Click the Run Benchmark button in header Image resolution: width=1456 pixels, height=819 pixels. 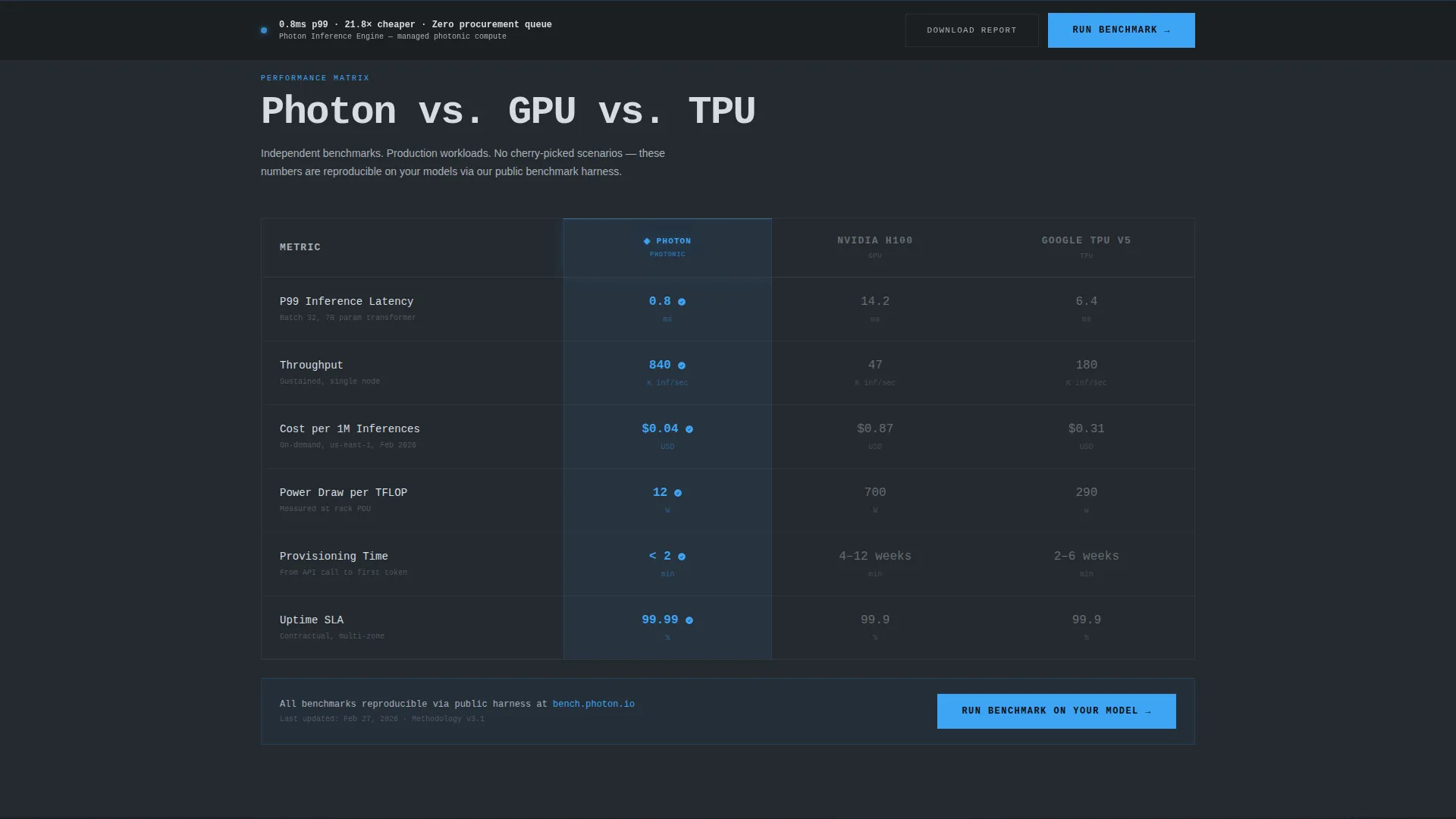pos(1121,30)
